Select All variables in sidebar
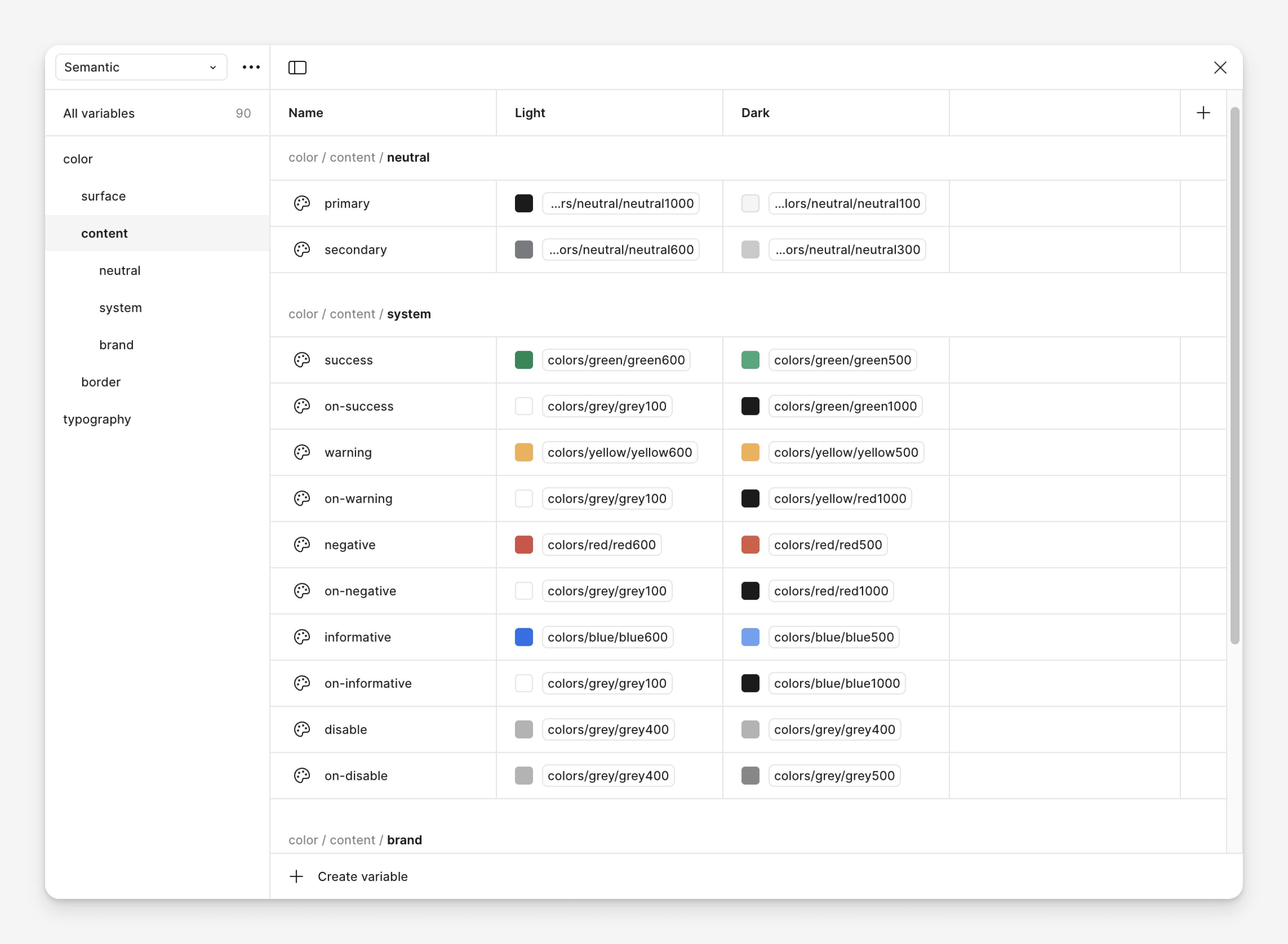 [x=99, y=113]
